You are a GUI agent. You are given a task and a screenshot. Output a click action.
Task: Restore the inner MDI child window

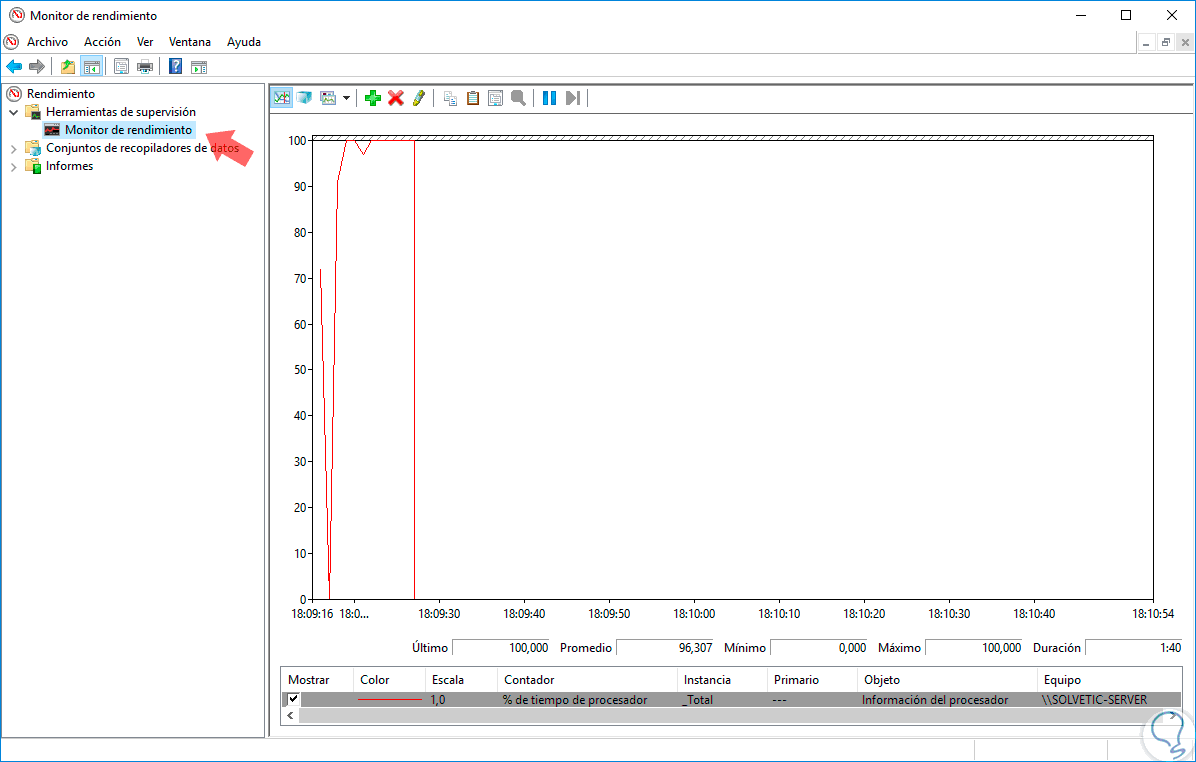coord(1165,43)
